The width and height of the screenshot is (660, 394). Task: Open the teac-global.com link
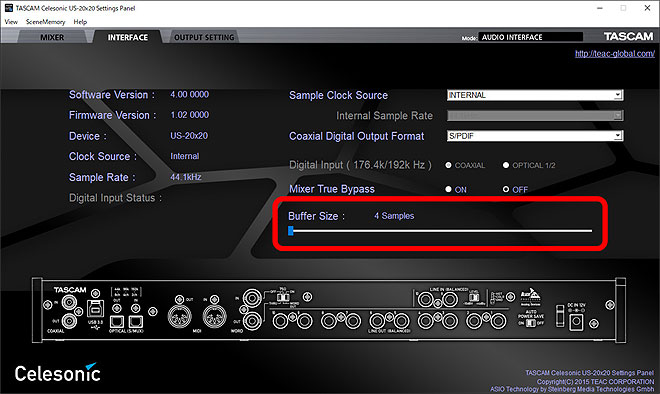pyautogui.click(x=615, y=53)
